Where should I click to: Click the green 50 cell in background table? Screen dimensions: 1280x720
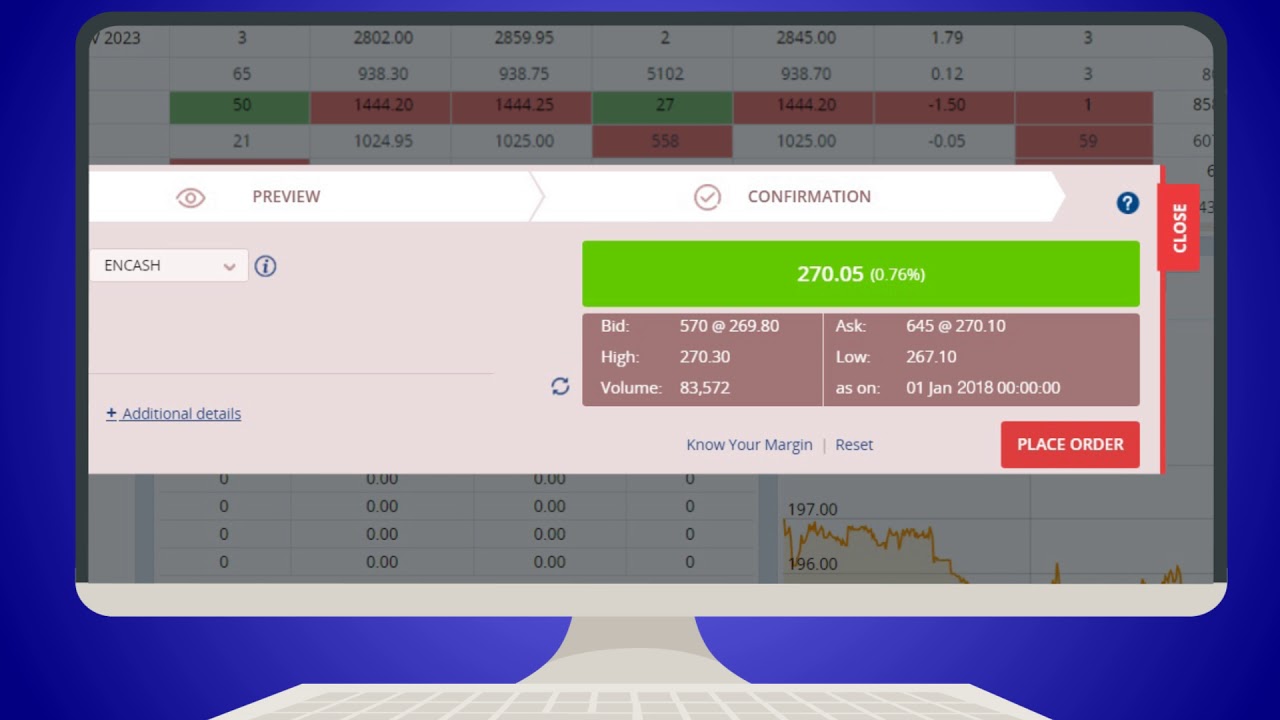click(240, 105)
